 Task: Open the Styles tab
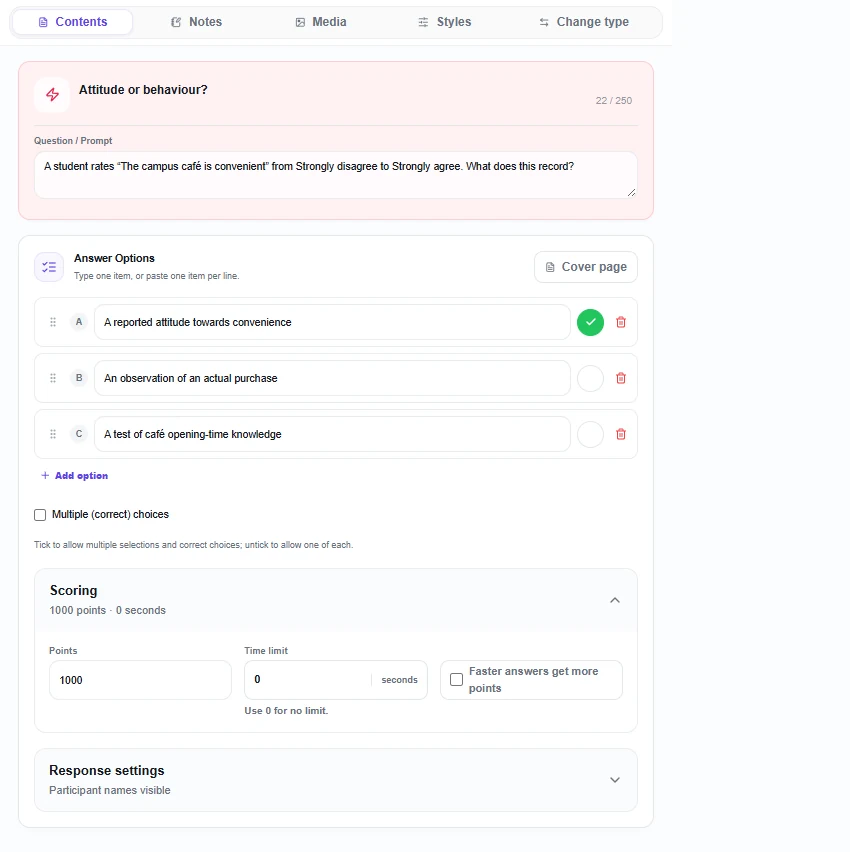[445, 22]
